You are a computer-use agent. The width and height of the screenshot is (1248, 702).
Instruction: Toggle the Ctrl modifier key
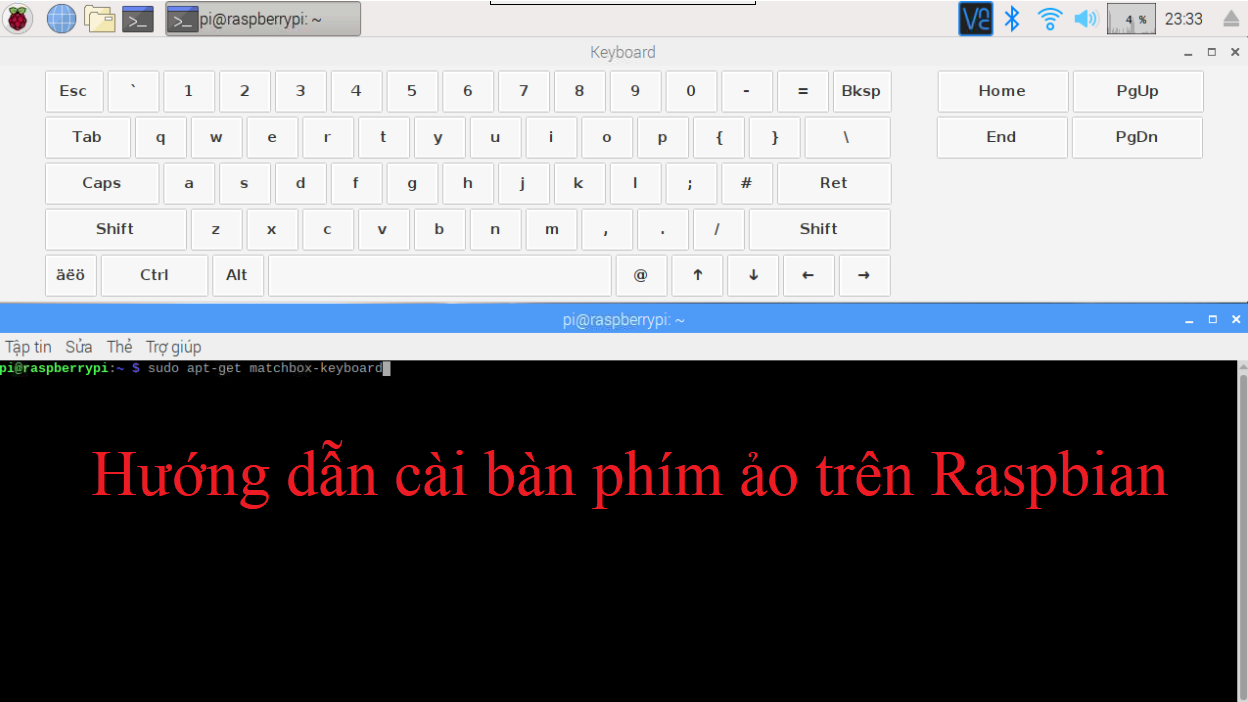pos(154,275)
